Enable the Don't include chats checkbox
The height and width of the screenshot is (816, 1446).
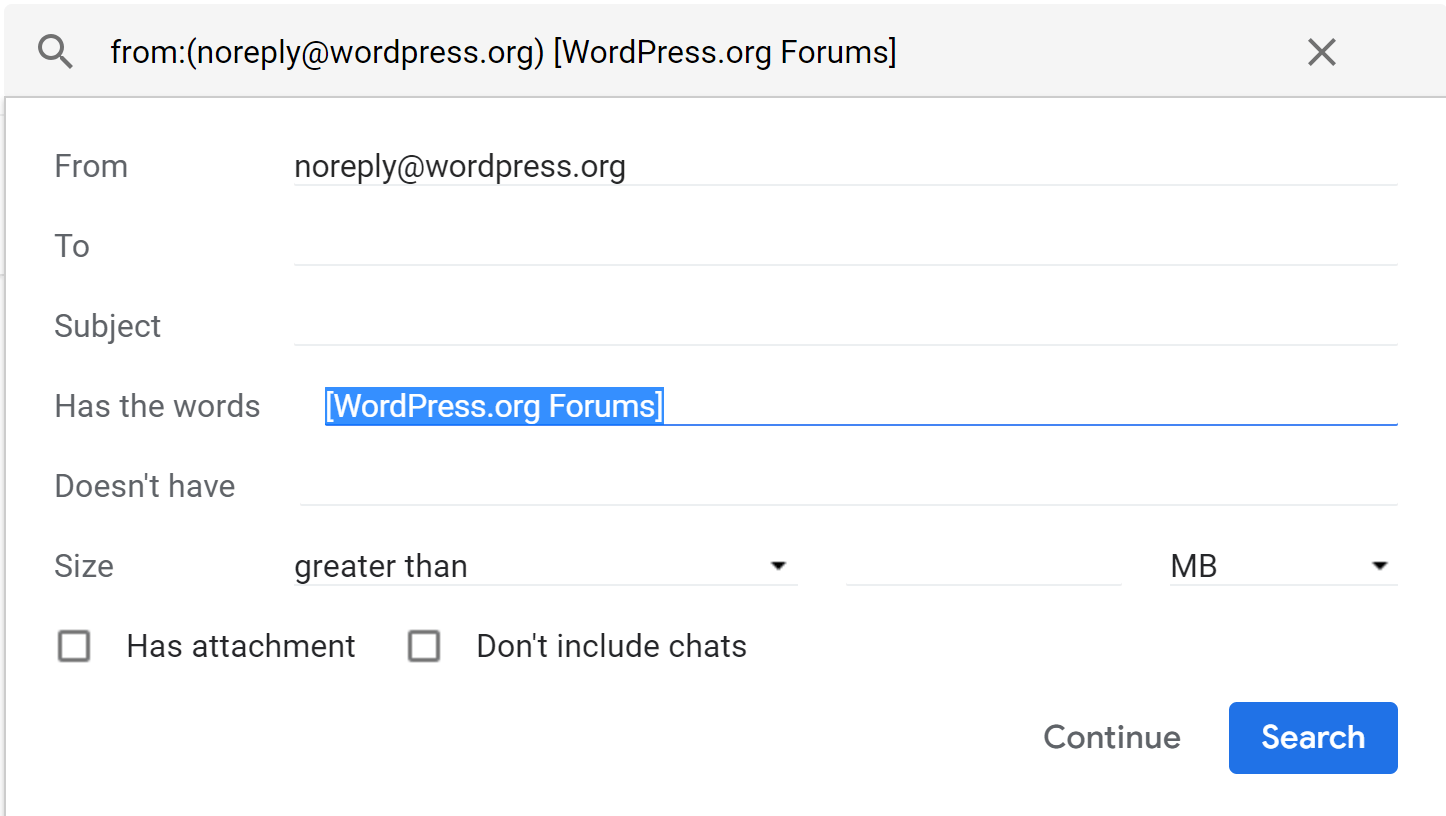coord(424,646)
